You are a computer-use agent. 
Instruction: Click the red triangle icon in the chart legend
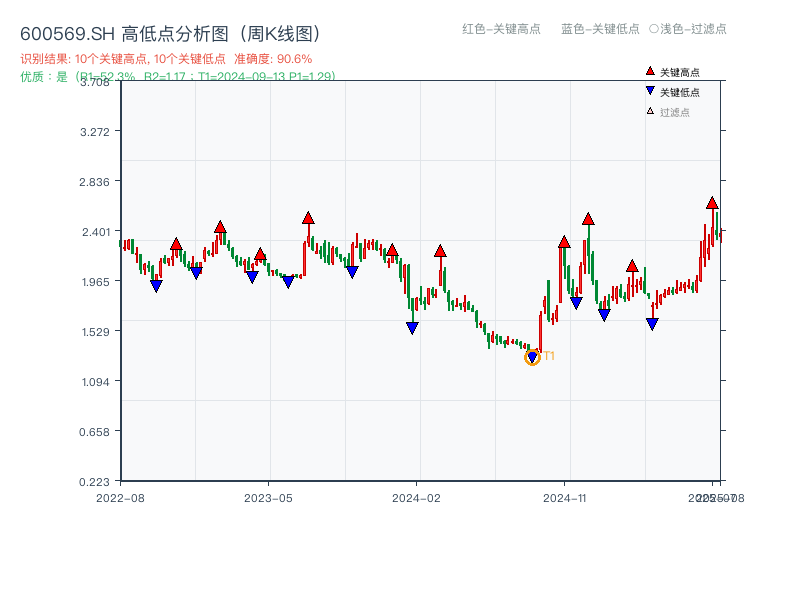pos(650,71)
